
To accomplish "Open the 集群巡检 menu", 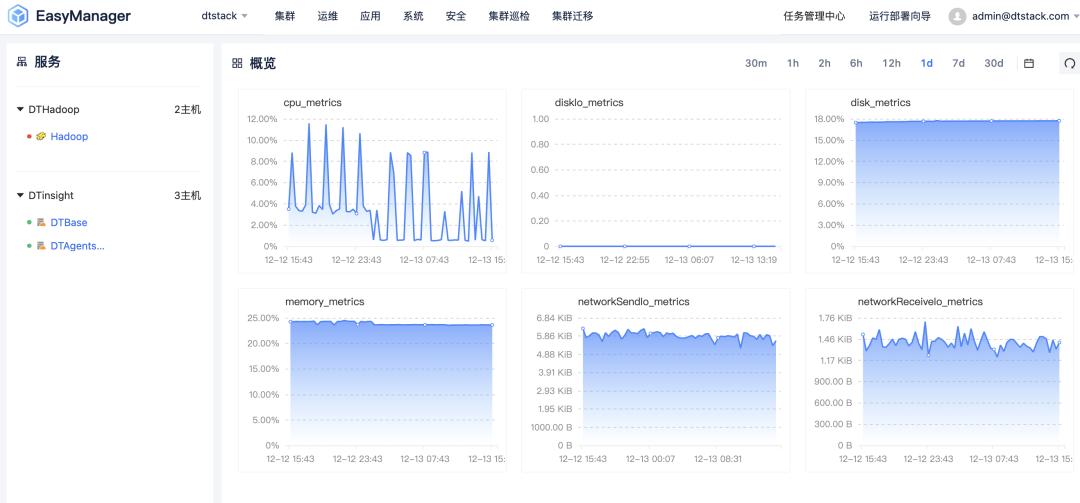I will (510, 17).
